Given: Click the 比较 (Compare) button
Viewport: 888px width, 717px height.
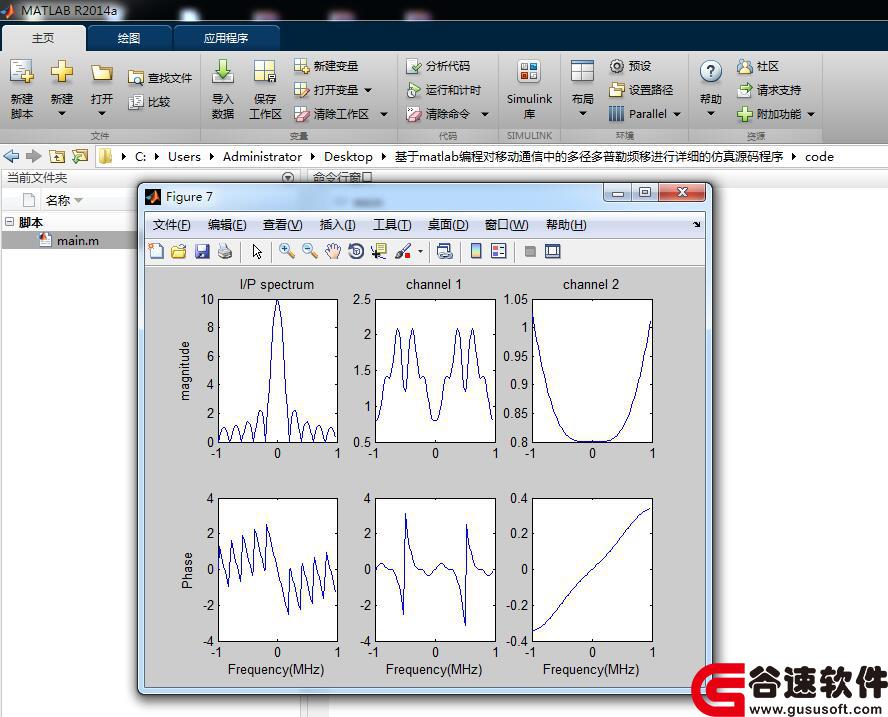Looking at the screenshot, I should click(150, 102).
